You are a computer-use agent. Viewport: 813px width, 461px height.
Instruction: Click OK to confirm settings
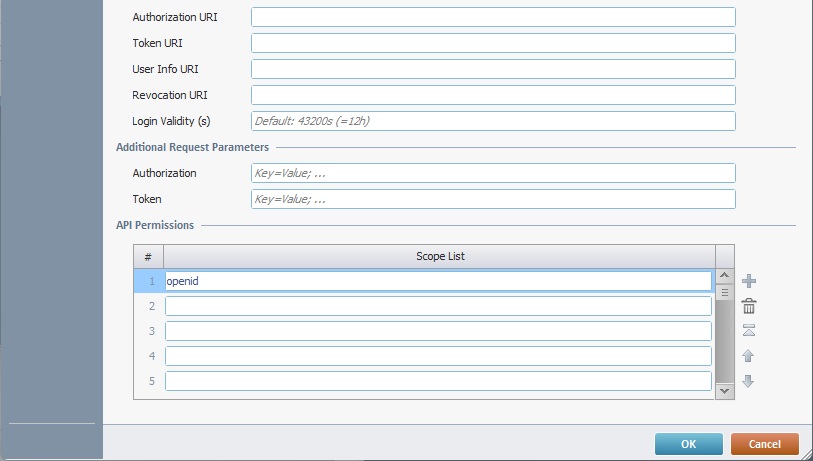689,444
